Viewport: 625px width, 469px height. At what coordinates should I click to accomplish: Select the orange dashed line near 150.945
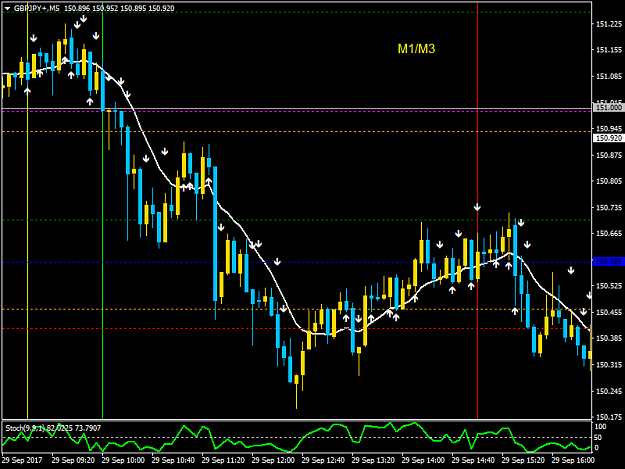tap(297, 131)
